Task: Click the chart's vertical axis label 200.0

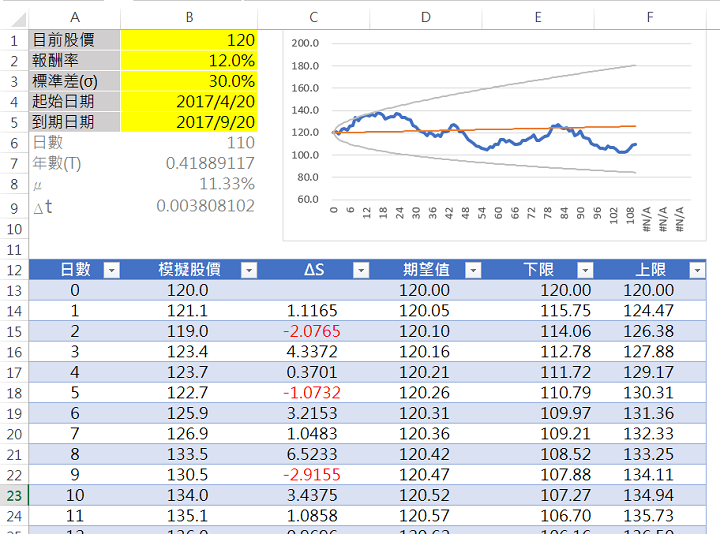Action: (x=304, y=44)
